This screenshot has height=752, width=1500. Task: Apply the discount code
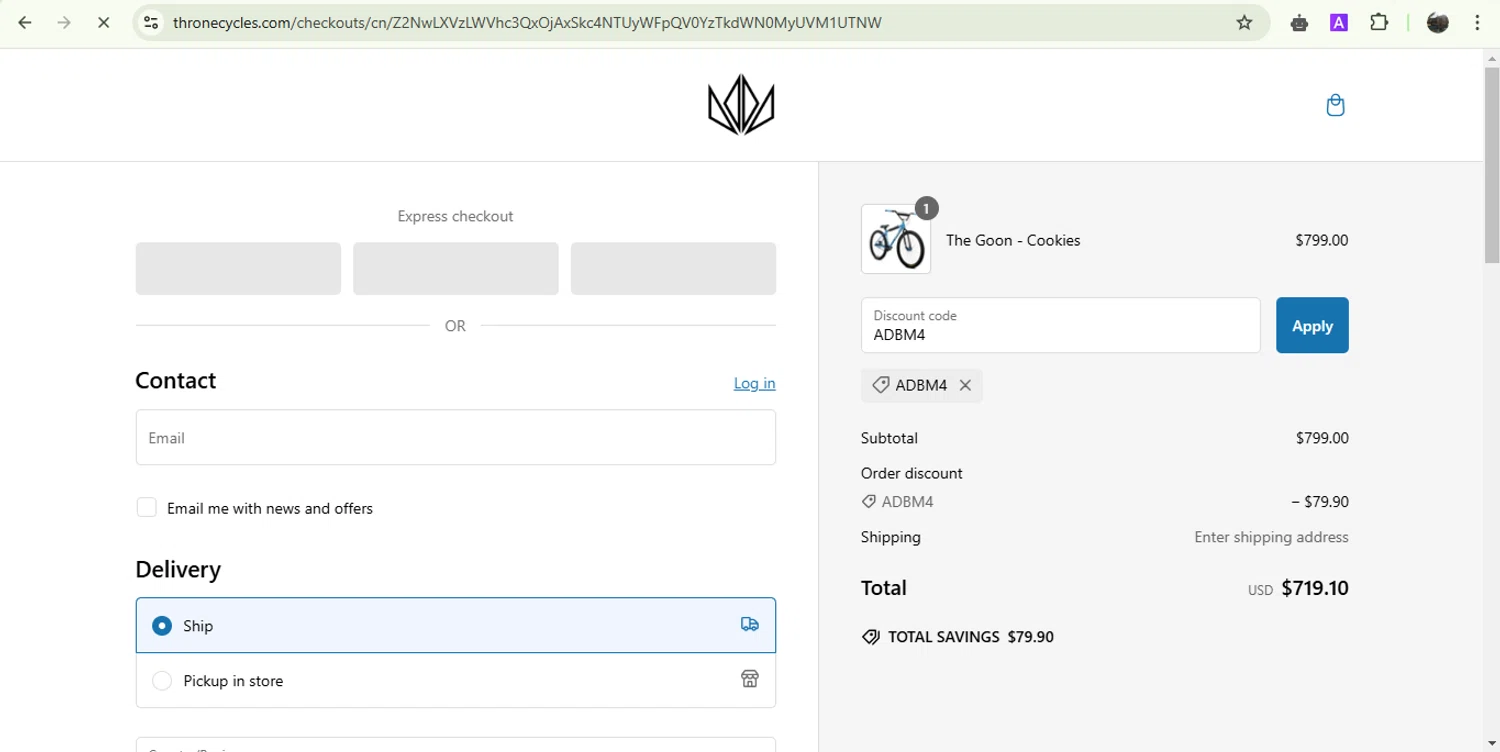tap(1312, 325)
